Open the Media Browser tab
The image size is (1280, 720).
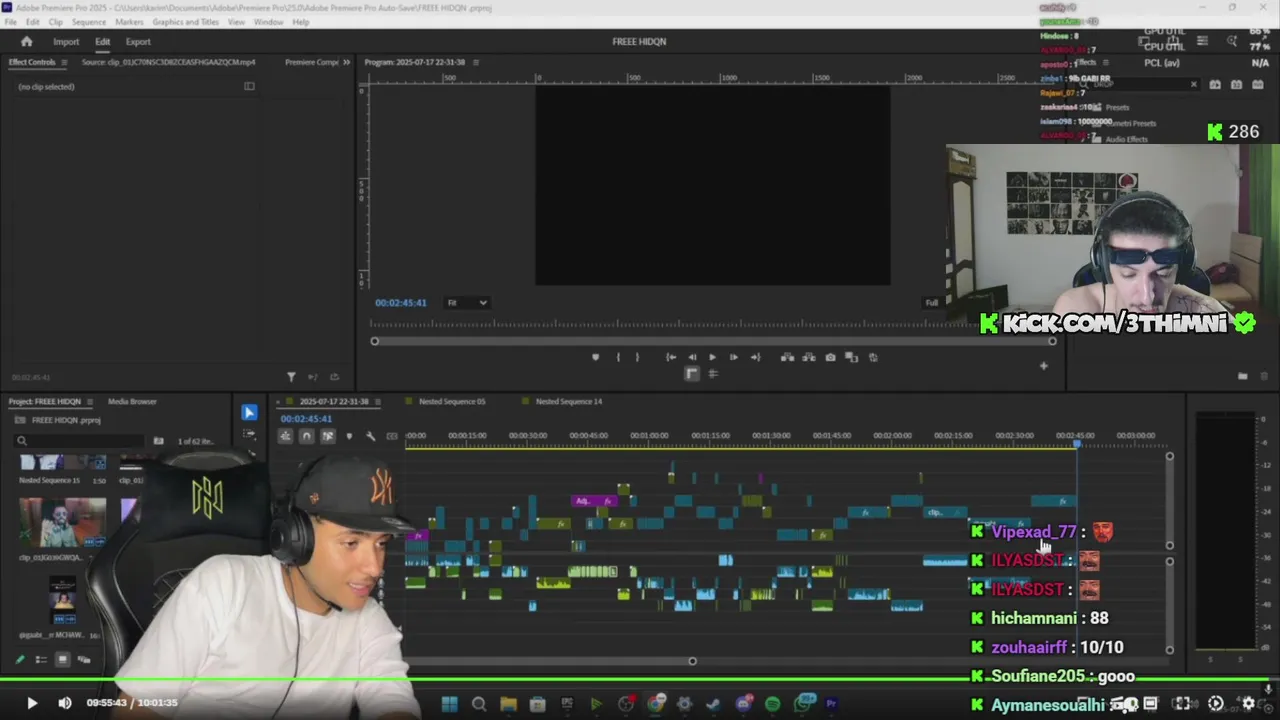point(132,401)
